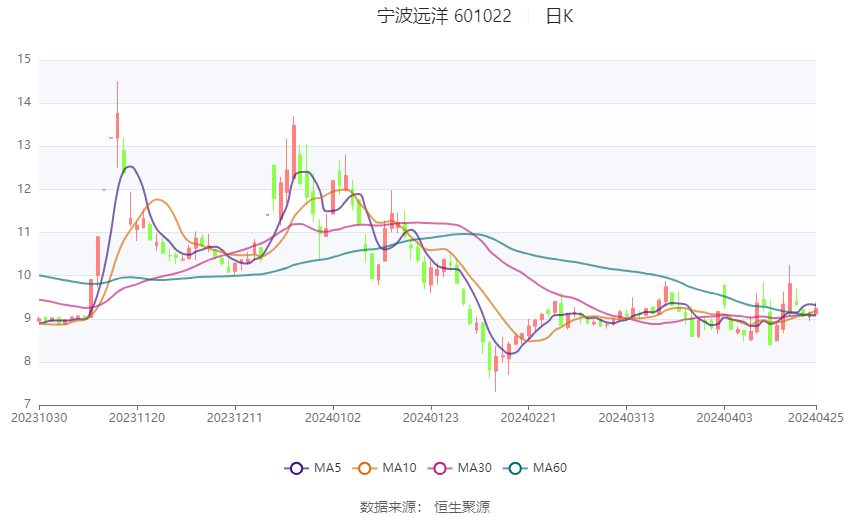The width and height of the screenshot is (850, 517).
Task: Click the data source text 恒生聚源
Action: click(x=462, y=507)
